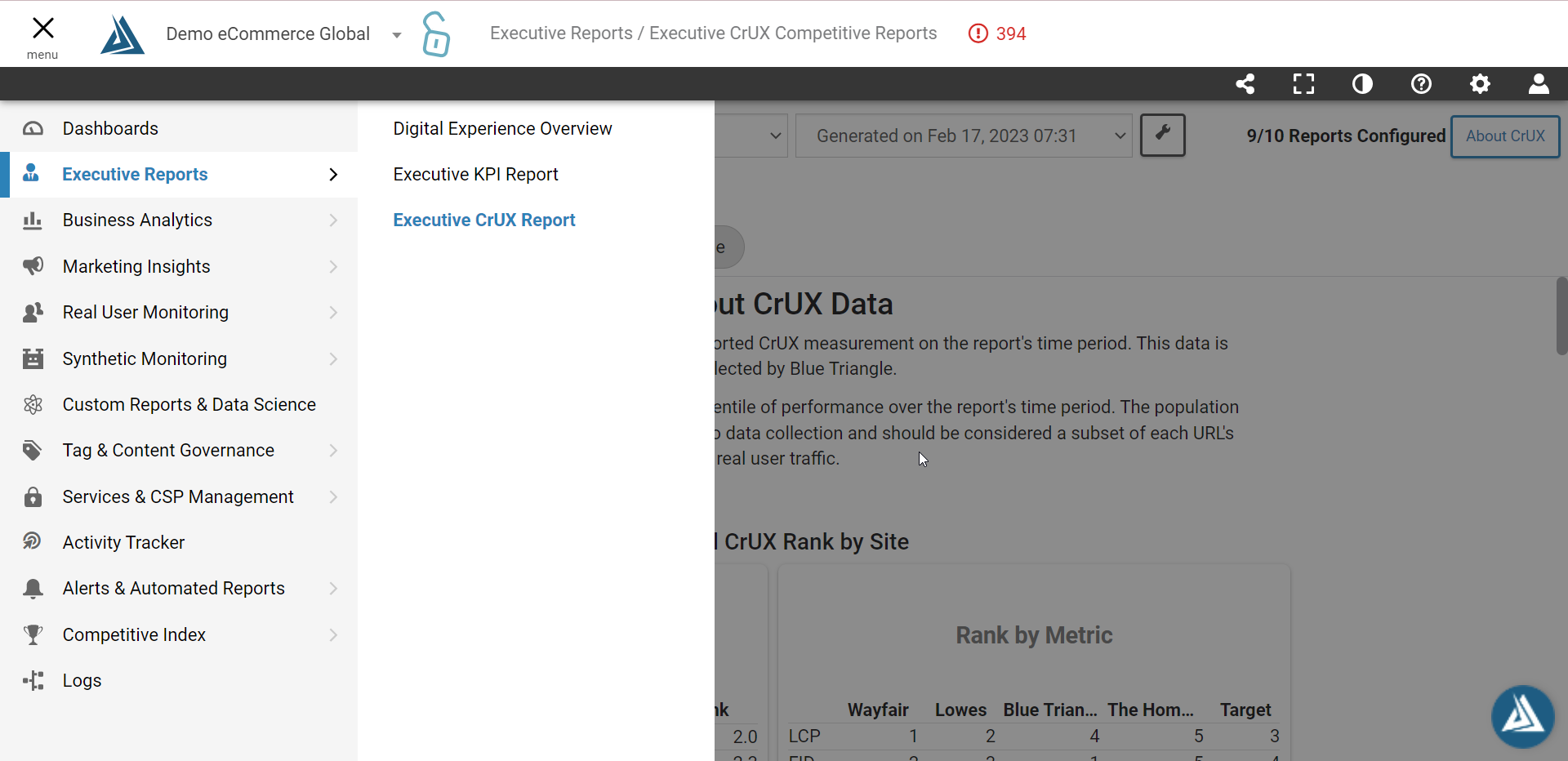Open Marketing Insights menu item

pyautogui.click(x=179, y=266)
